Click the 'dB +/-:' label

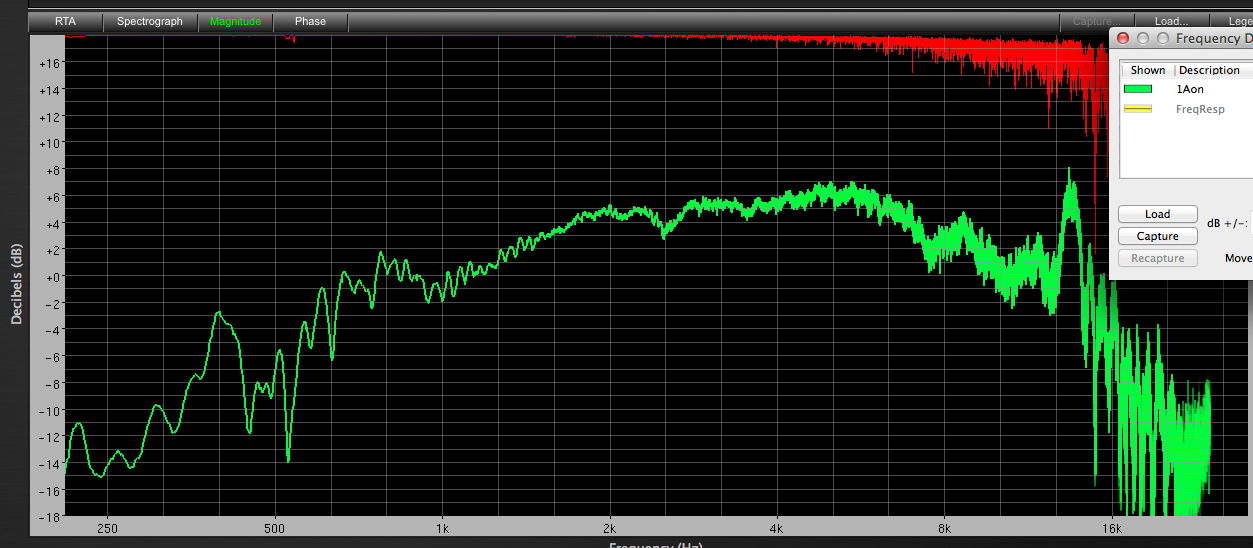(x=1226, y=223)
